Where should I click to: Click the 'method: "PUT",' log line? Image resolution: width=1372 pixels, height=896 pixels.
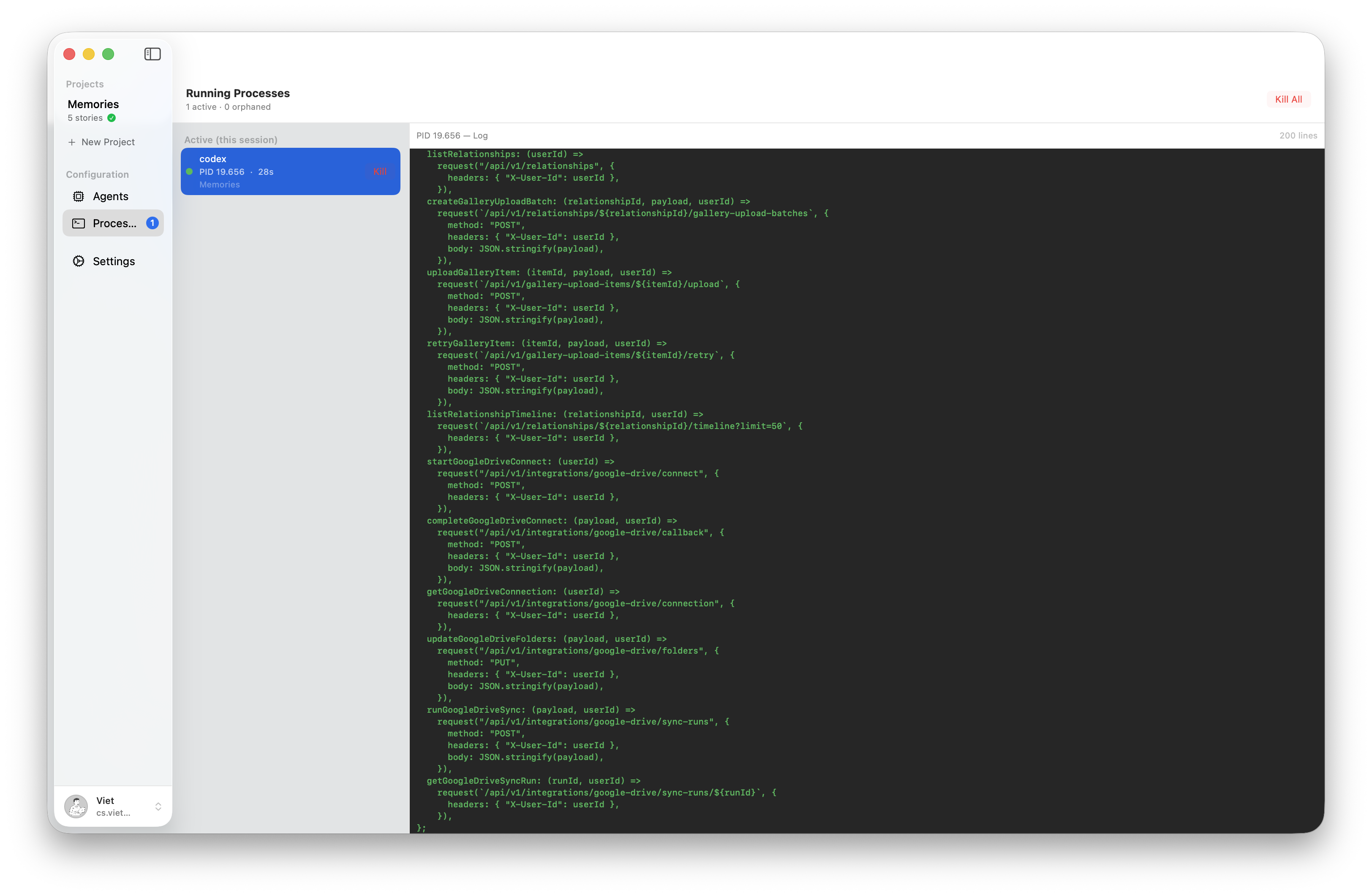[484, 662]
